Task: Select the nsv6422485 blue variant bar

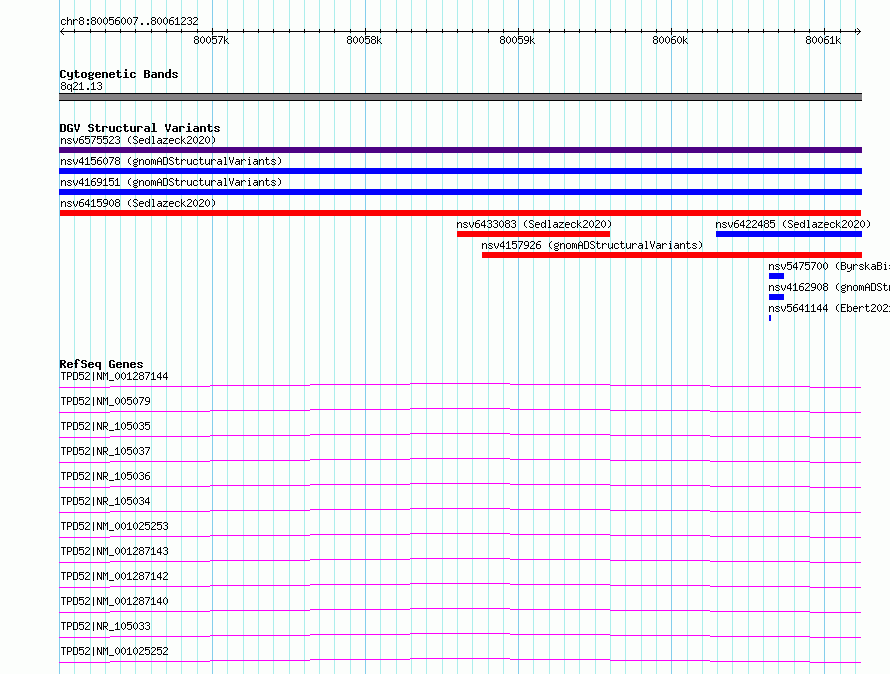Action: coord(789,234)
